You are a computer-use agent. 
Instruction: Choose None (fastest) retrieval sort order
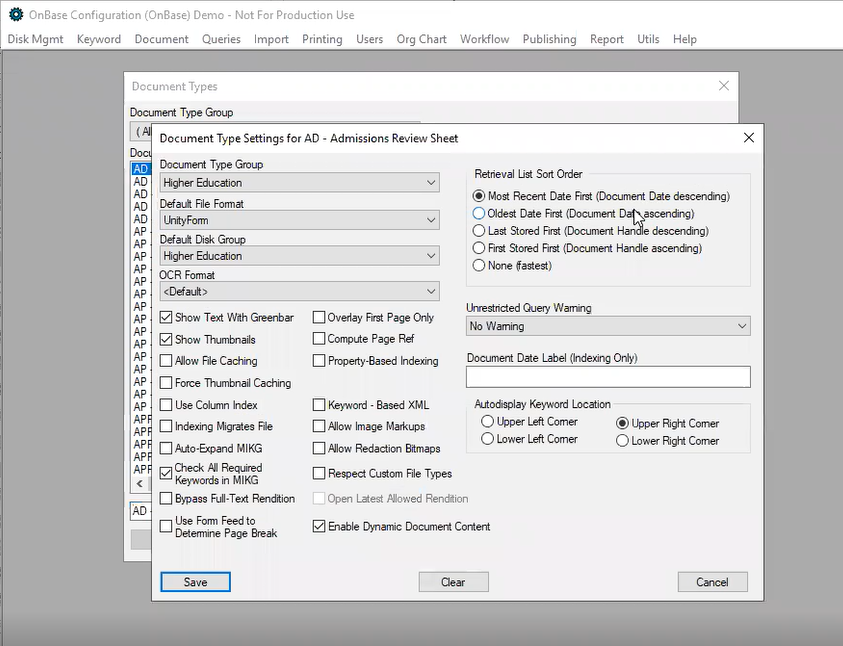point(480,265)
